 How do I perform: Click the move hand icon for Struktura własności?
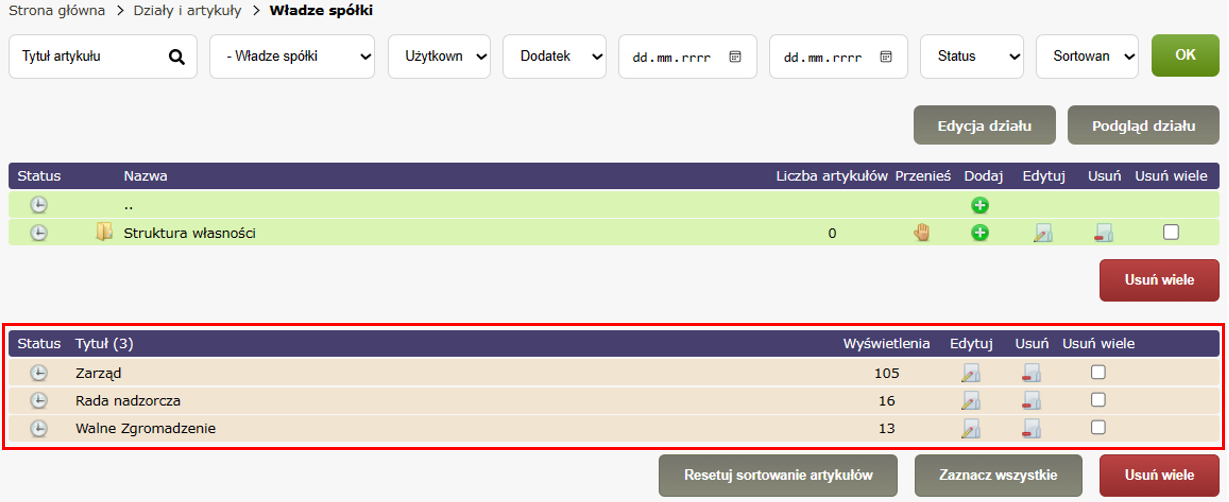[x=921, y=233]
